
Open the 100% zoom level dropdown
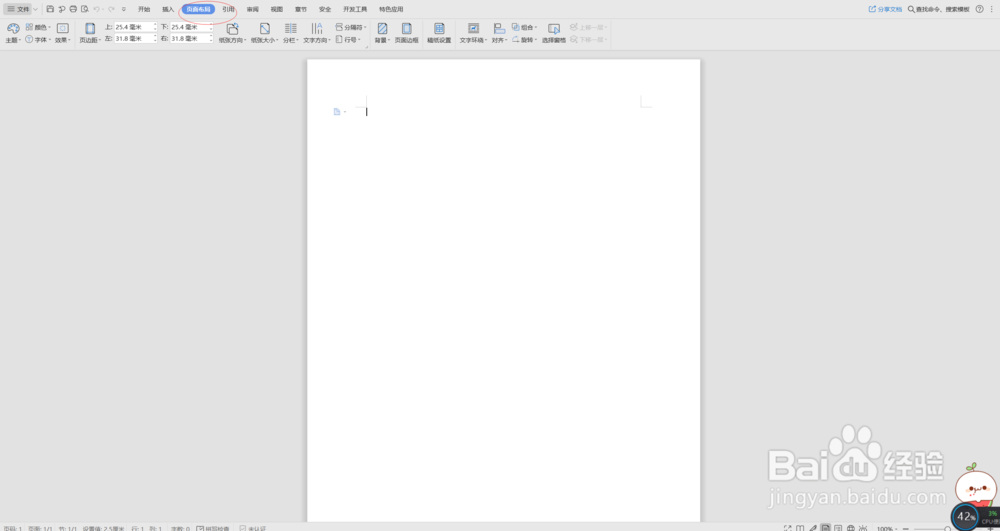[886, 528]
